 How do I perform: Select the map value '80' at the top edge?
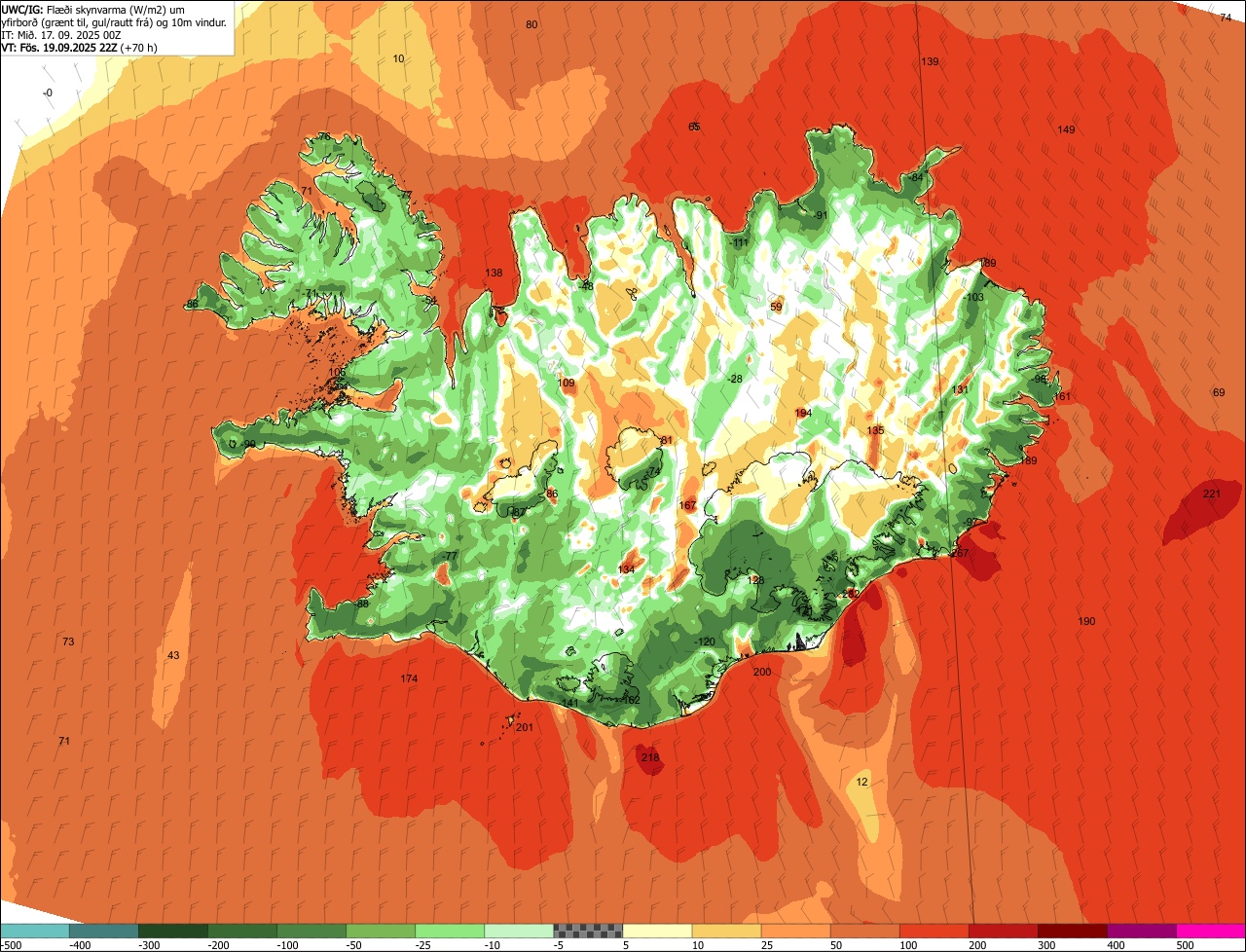coord(531,24)
